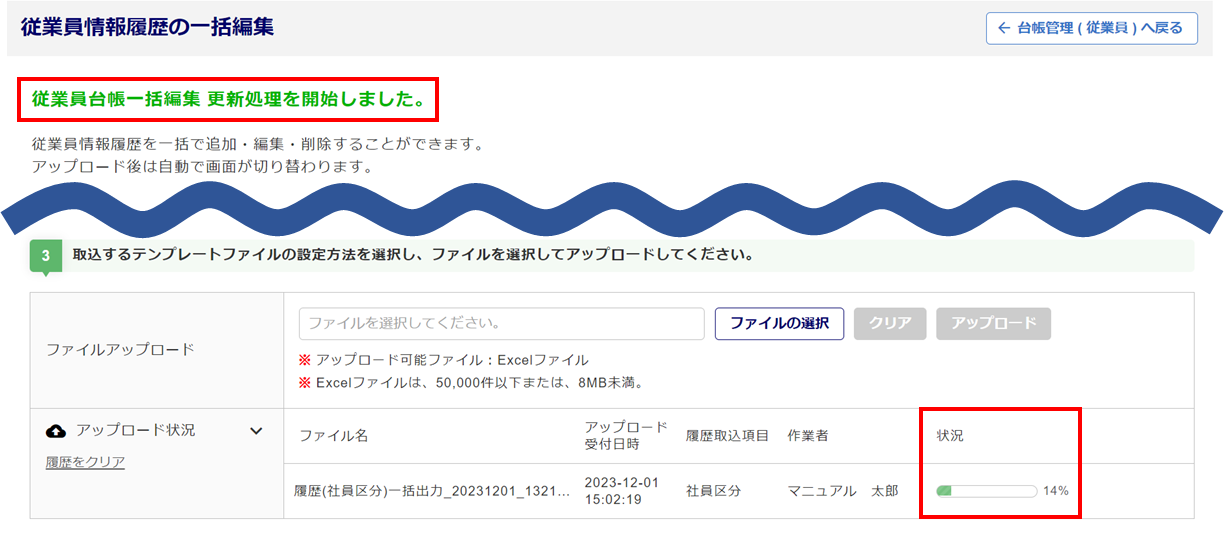
Task: Collapse the アップロード状況 chevron
Action: click(256, 431)
